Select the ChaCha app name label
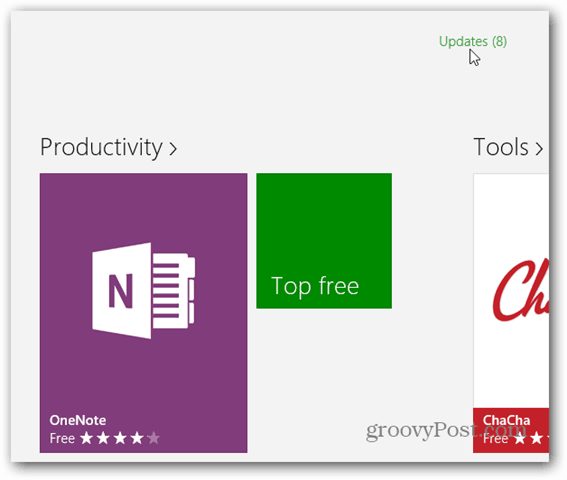 pos(506,420)
